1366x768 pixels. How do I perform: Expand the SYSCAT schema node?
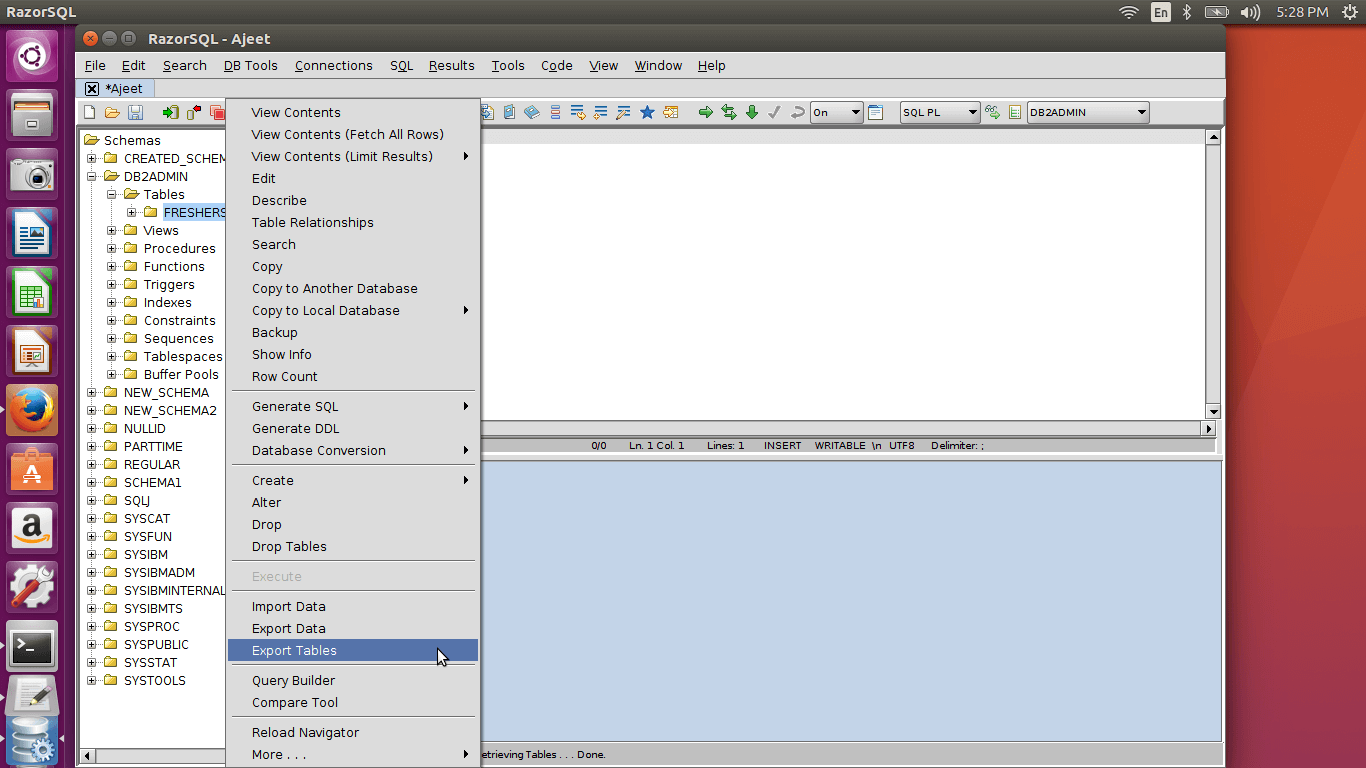coord(92,518)
